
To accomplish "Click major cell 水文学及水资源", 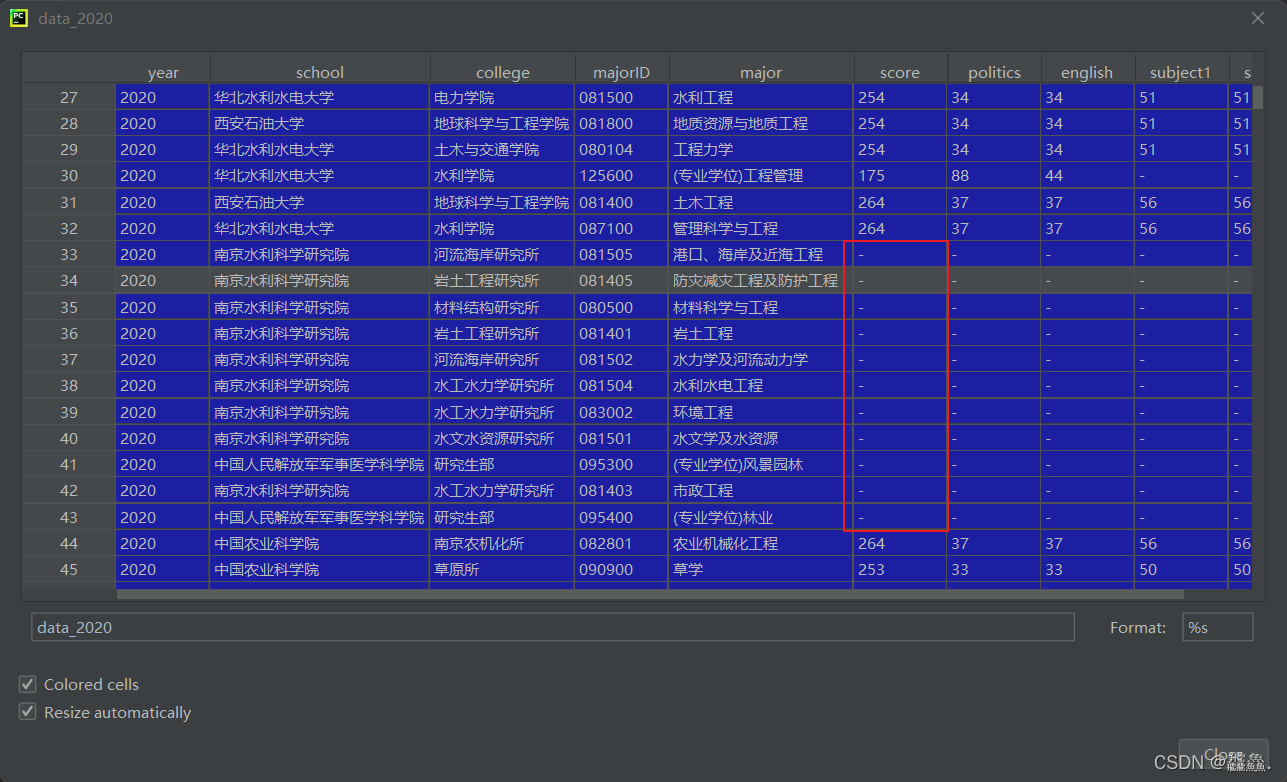I will click(x=761, y=438).
